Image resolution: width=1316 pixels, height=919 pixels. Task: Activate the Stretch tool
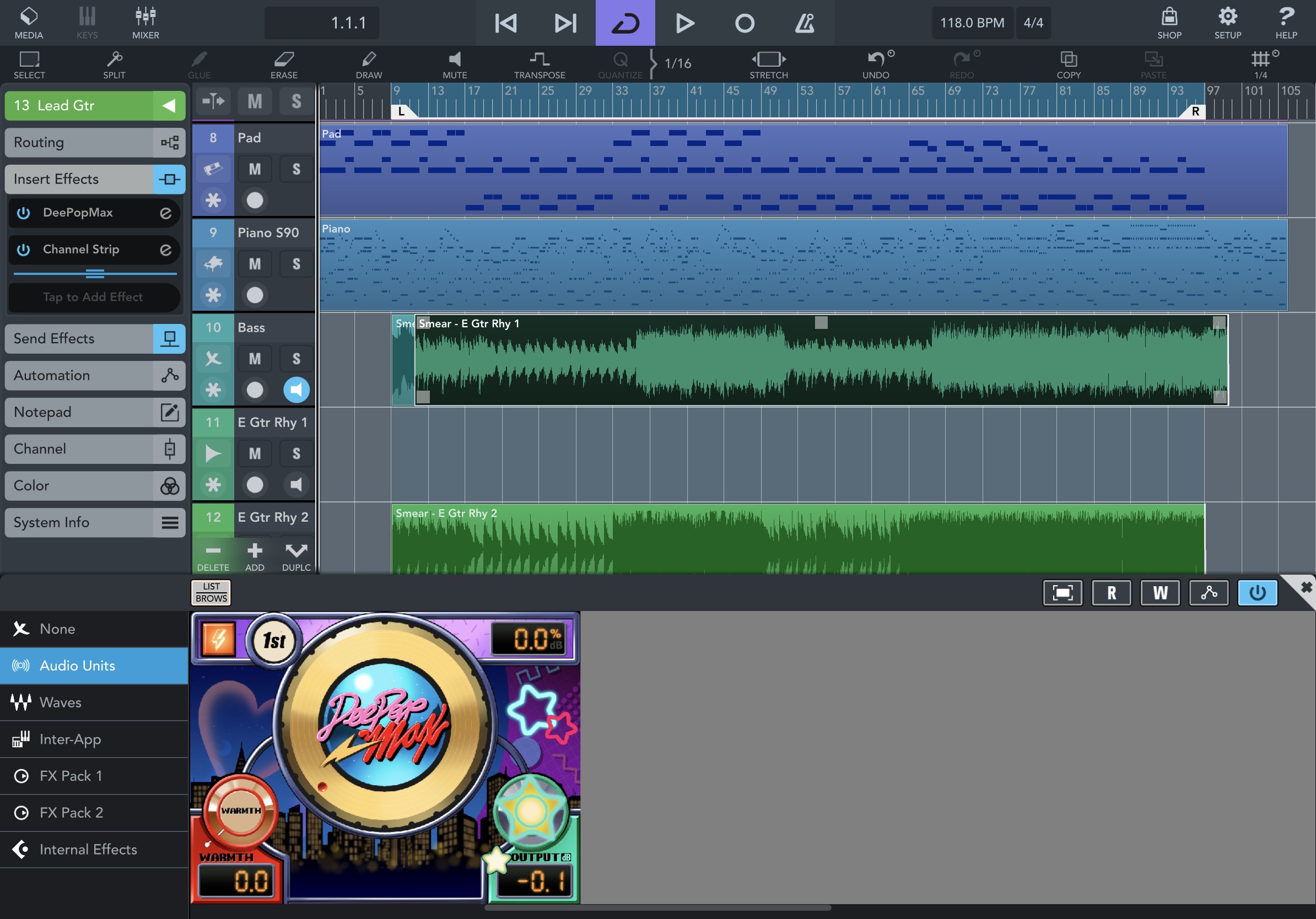pyautogui.click(x=769, y=65)
